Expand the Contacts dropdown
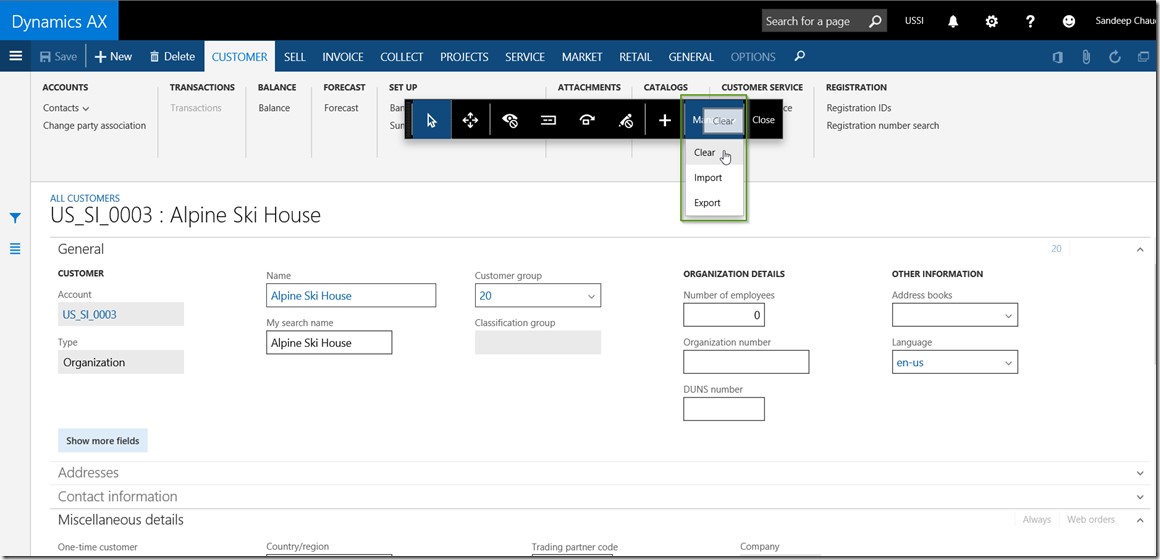This screenshot has height=560, width=1160. click(66, 108)
